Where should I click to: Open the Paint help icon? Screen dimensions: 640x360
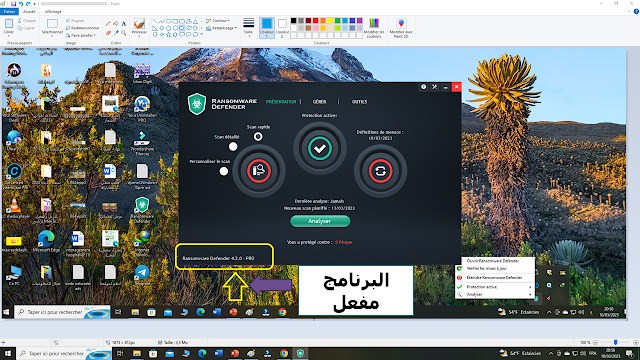636,11
